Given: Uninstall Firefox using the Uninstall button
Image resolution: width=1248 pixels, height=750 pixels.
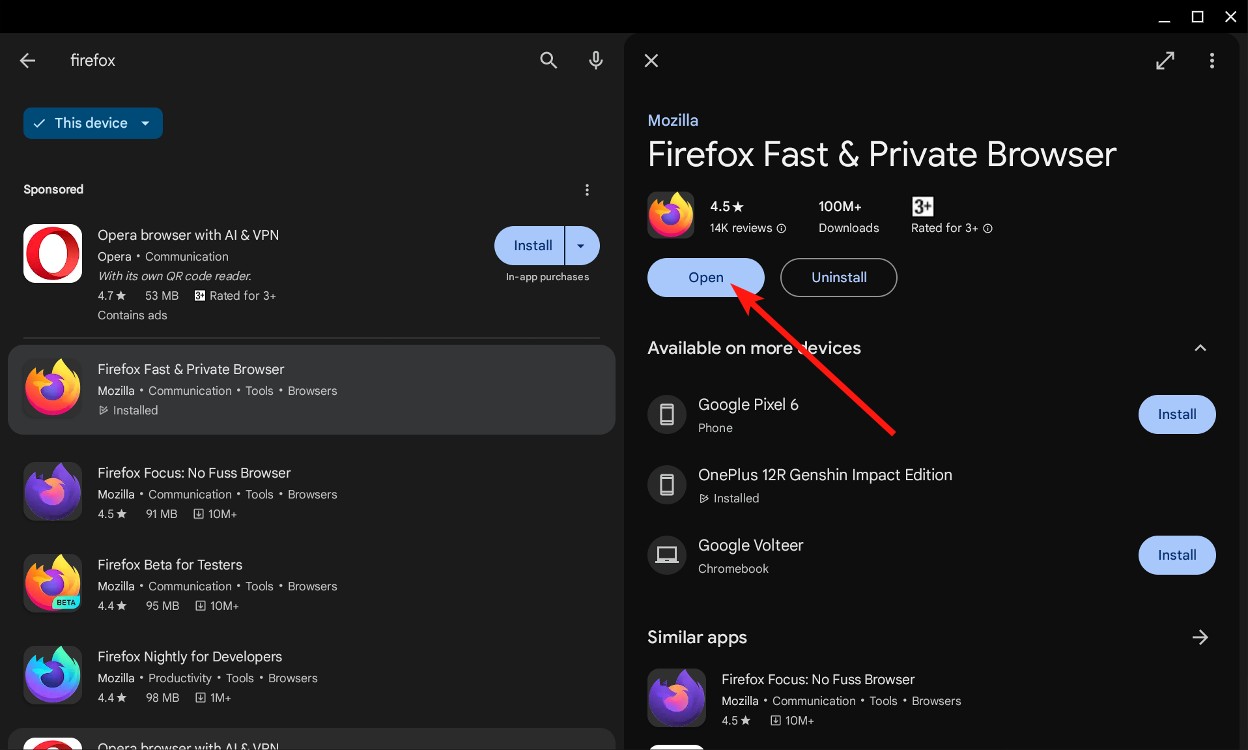Looking at the screenshot, I should 838,277.
